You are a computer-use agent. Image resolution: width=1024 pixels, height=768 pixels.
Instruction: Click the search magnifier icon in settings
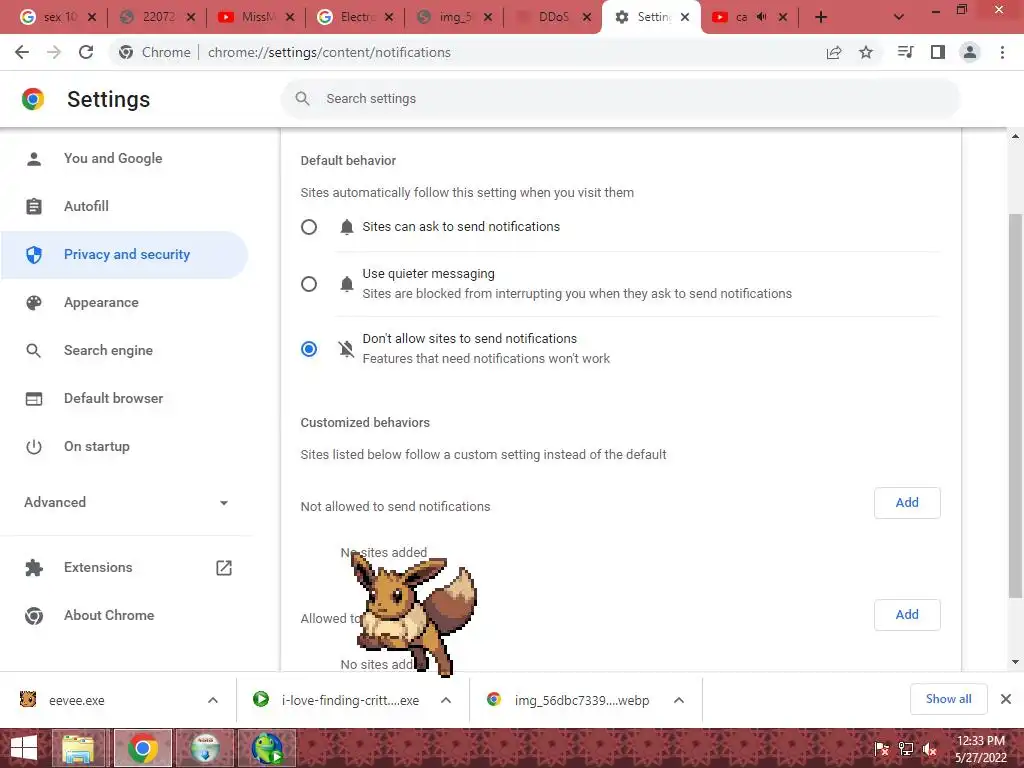(302, 99)
